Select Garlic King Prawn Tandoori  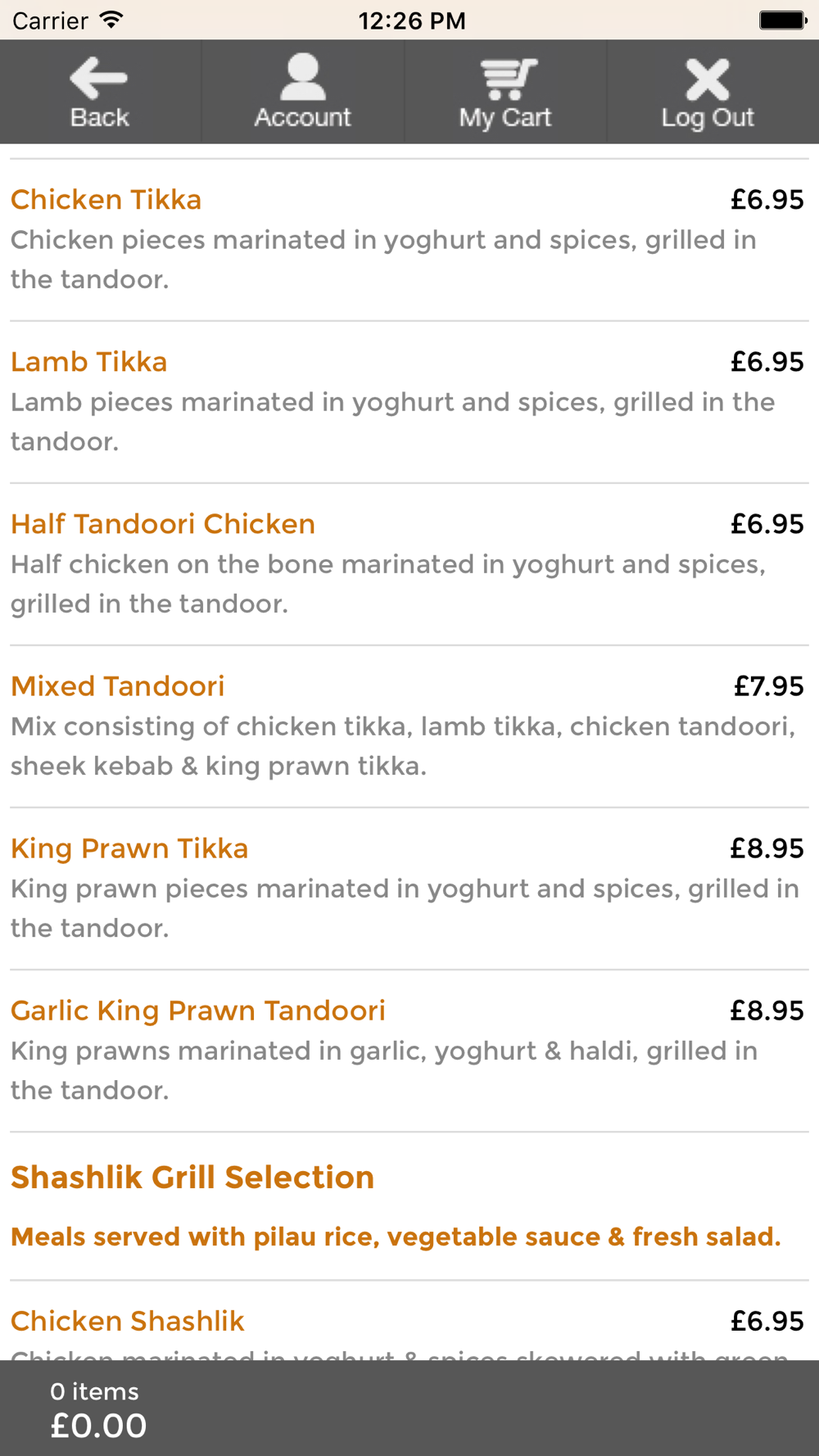198,1011
